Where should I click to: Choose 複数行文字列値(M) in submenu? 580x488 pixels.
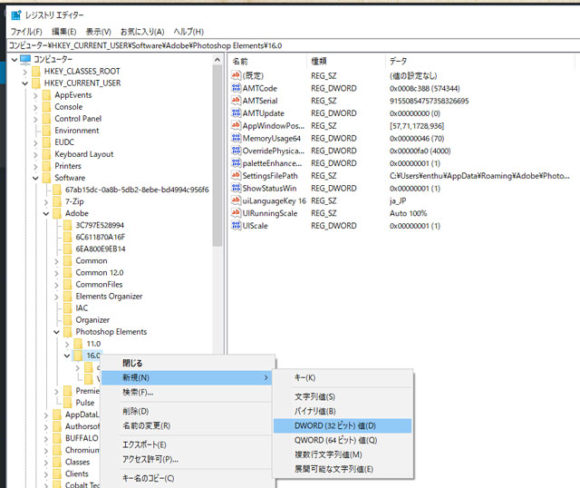tap(343, 454)
